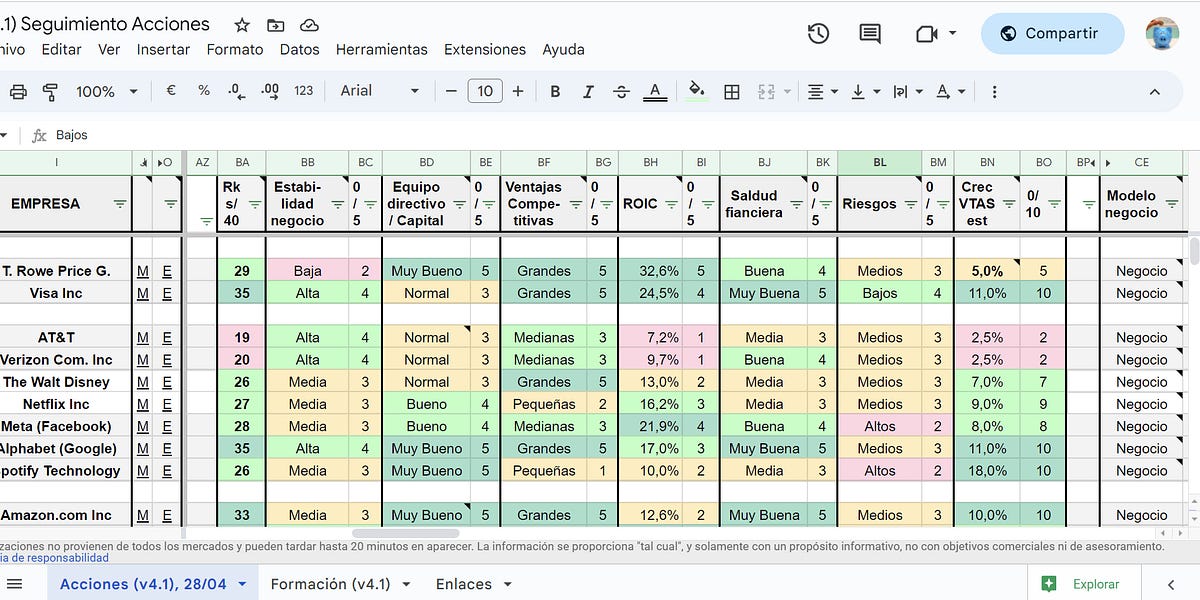Toggle Italic formatting
Image resolution: width=1200 pixels, height=600 pixels.
(587, 90)
